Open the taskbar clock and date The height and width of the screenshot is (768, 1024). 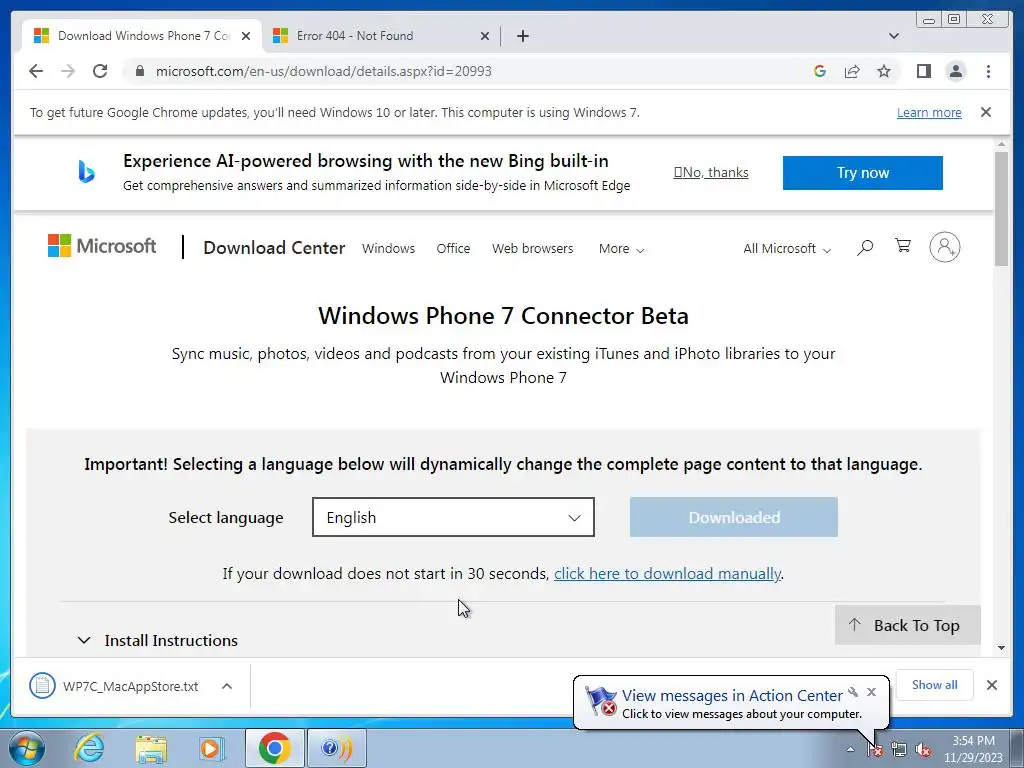[973, 749]
